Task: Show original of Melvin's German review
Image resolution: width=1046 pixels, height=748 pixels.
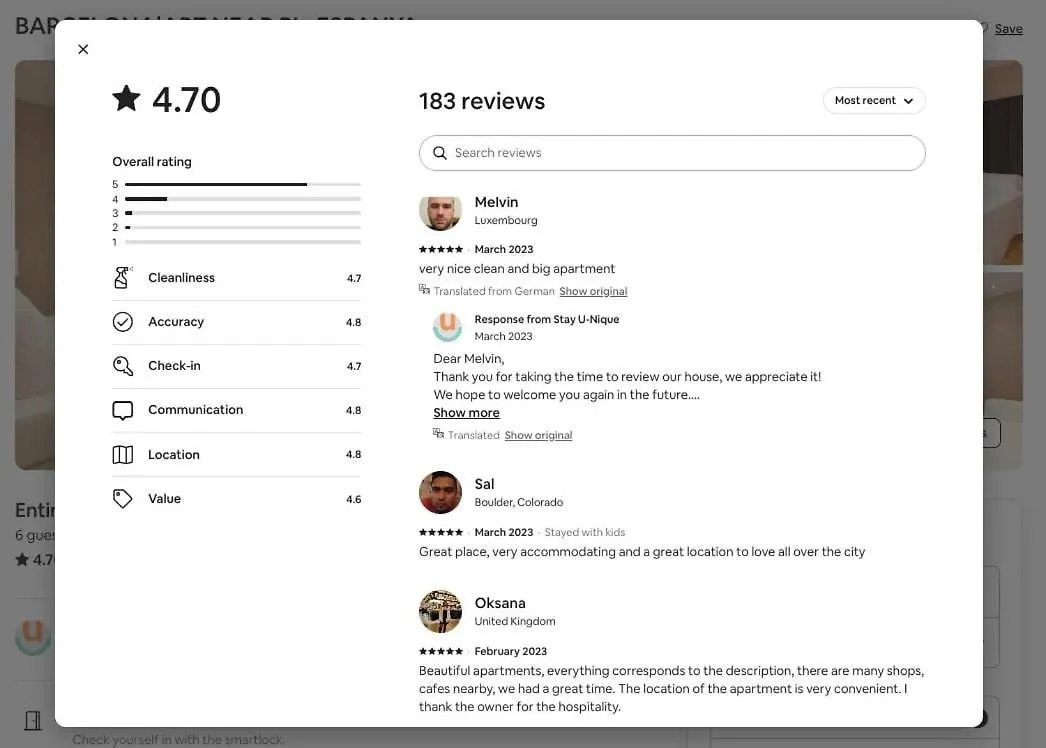Action: (593, 291)
